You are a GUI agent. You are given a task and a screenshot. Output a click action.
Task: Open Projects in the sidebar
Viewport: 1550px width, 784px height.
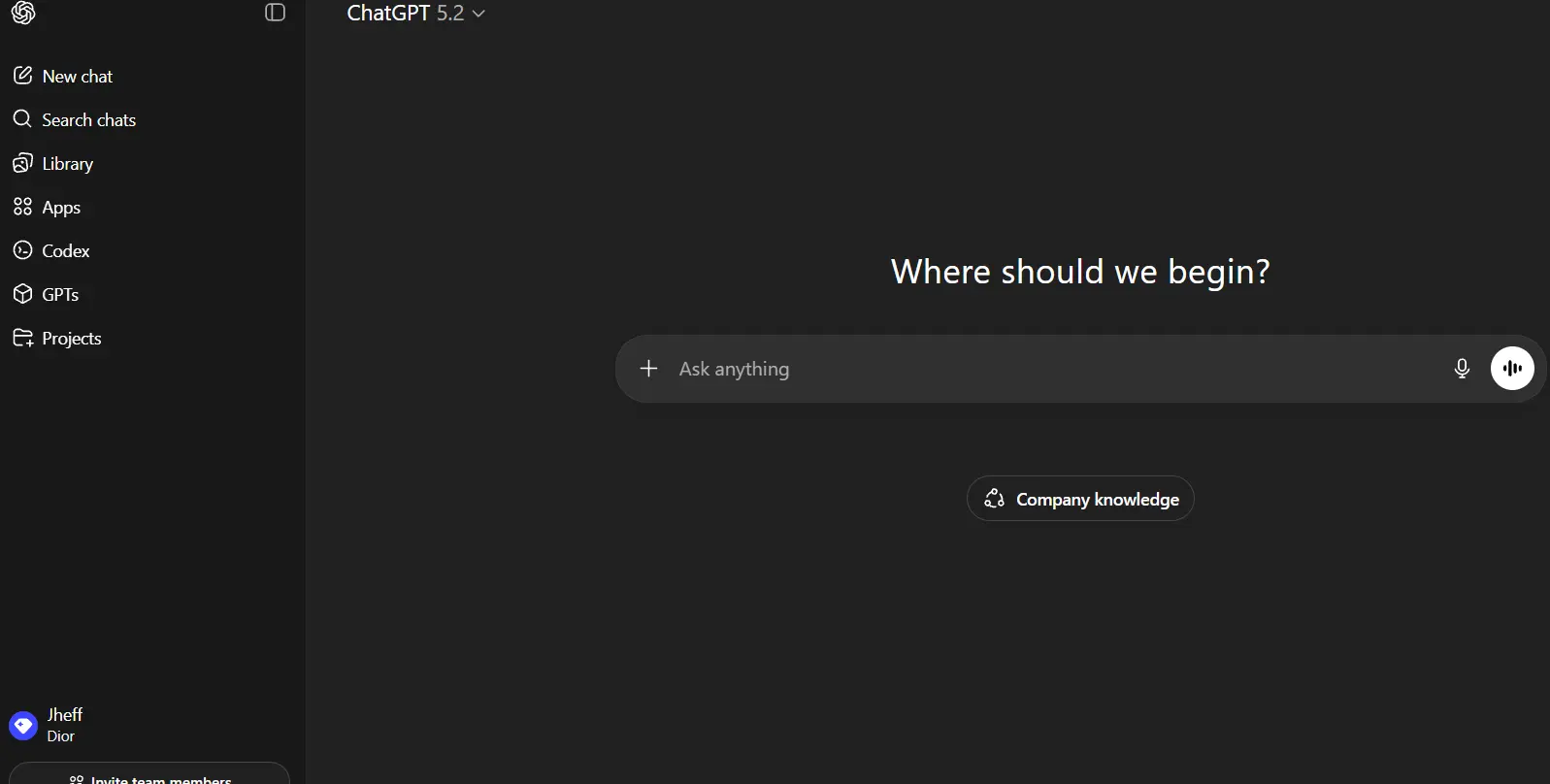click(57, 338)
